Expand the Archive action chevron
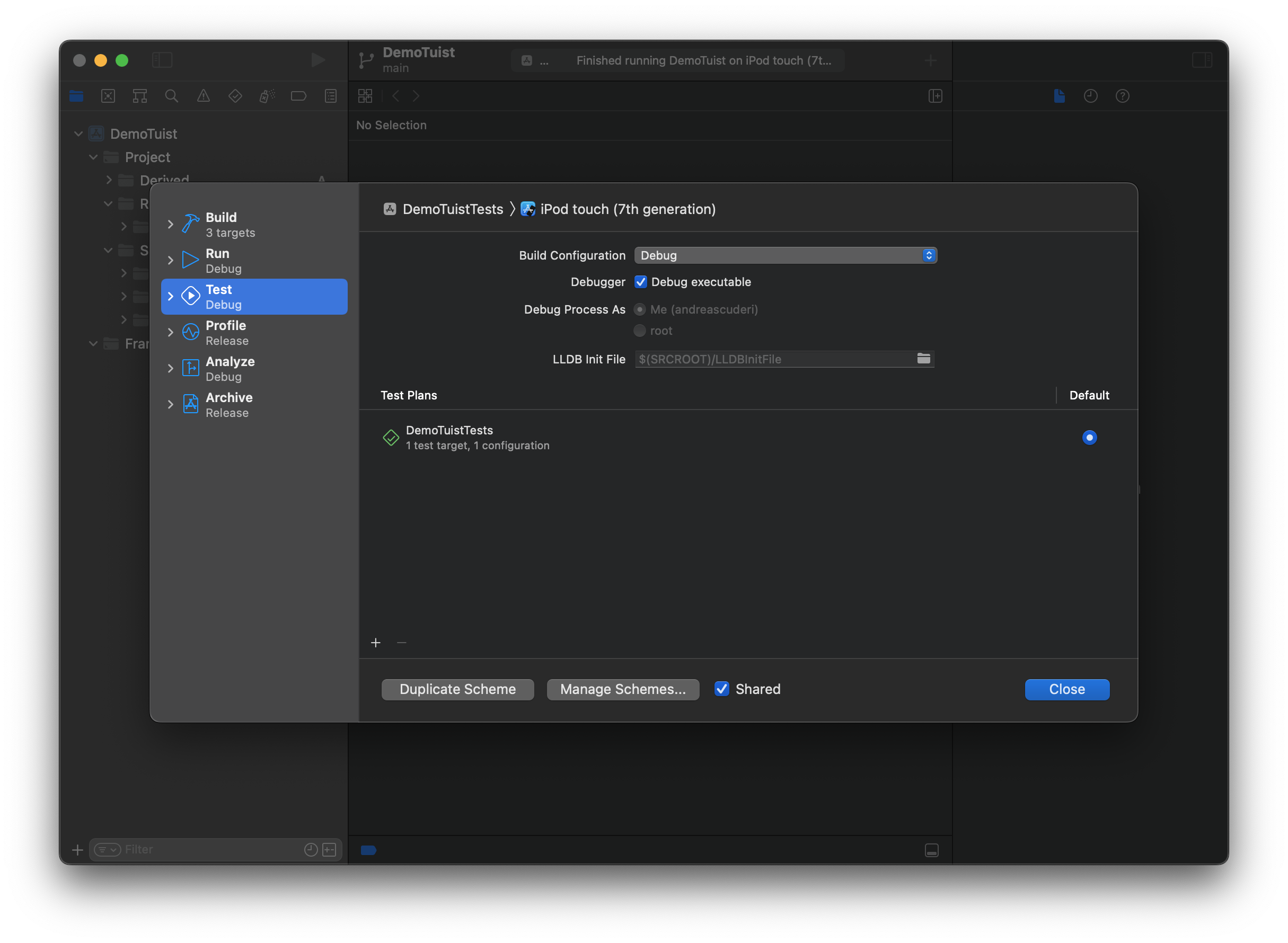The width and height of the screenshot is (1288, 943). point(170,404)
